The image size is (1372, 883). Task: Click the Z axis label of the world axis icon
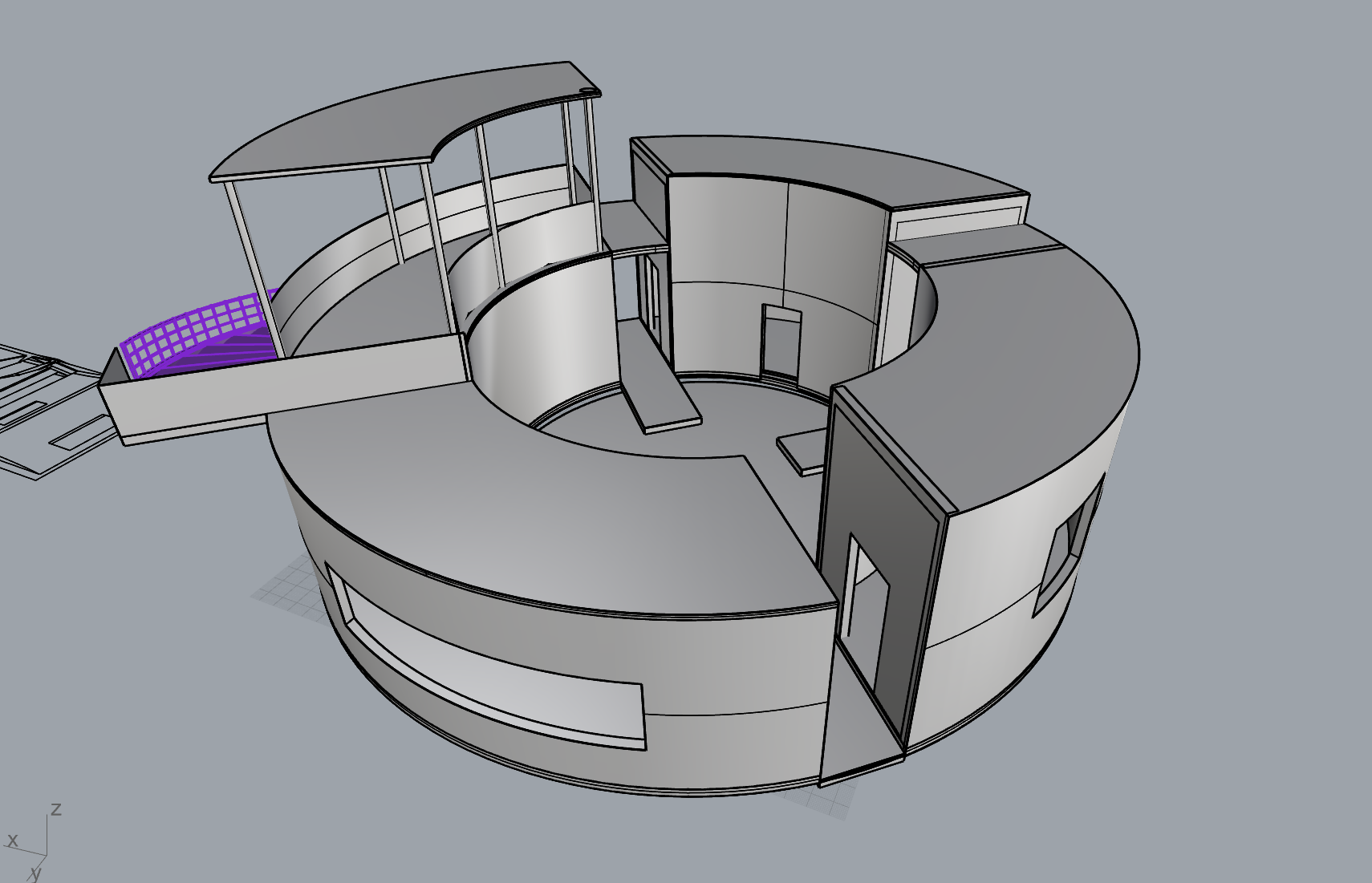pyautogui.click(x=56, y=808)
